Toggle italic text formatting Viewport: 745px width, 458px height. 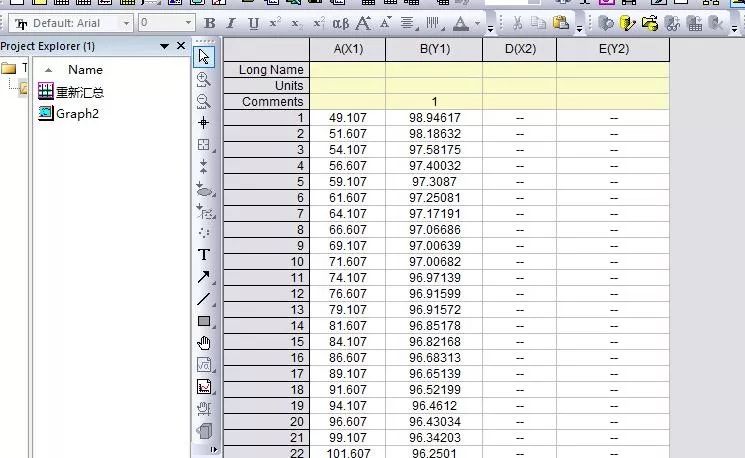(x=231, y=23)
